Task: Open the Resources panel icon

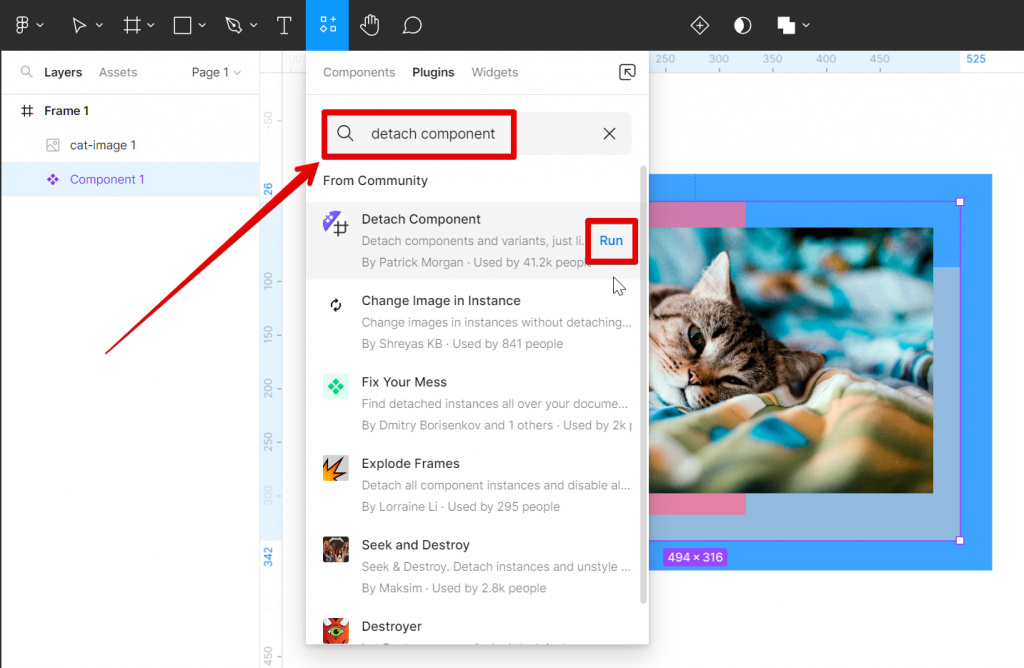Action: [327, 25]
